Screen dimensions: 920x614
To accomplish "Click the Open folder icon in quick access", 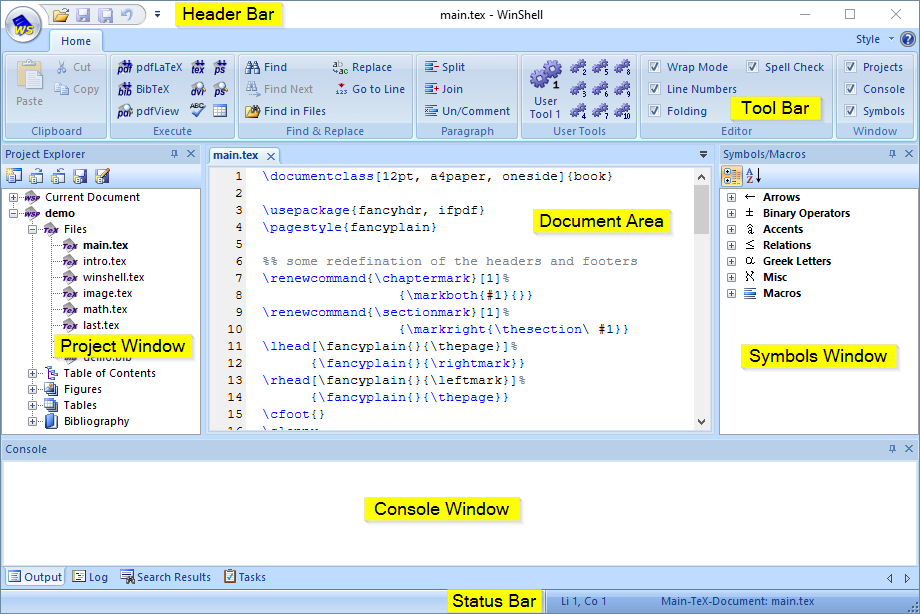I will pos(60,15).
